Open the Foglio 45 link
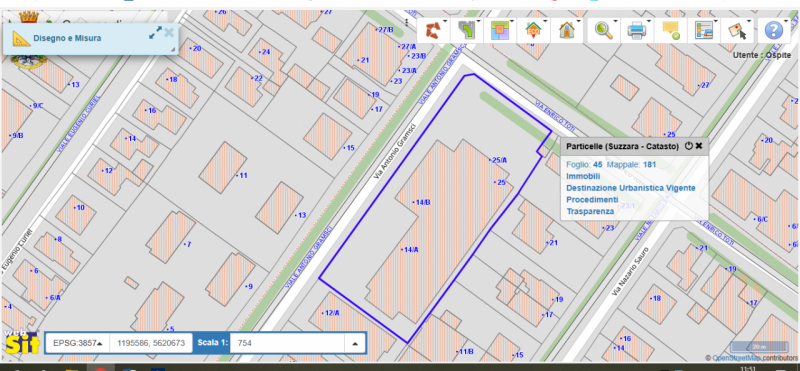The image size is (800, 371). 585,165
